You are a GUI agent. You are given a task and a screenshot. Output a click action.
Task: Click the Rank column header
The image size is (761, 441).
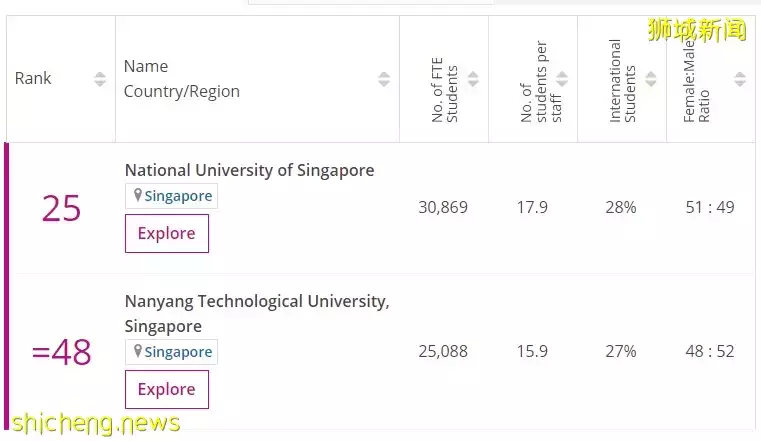(x=34, y=79)
